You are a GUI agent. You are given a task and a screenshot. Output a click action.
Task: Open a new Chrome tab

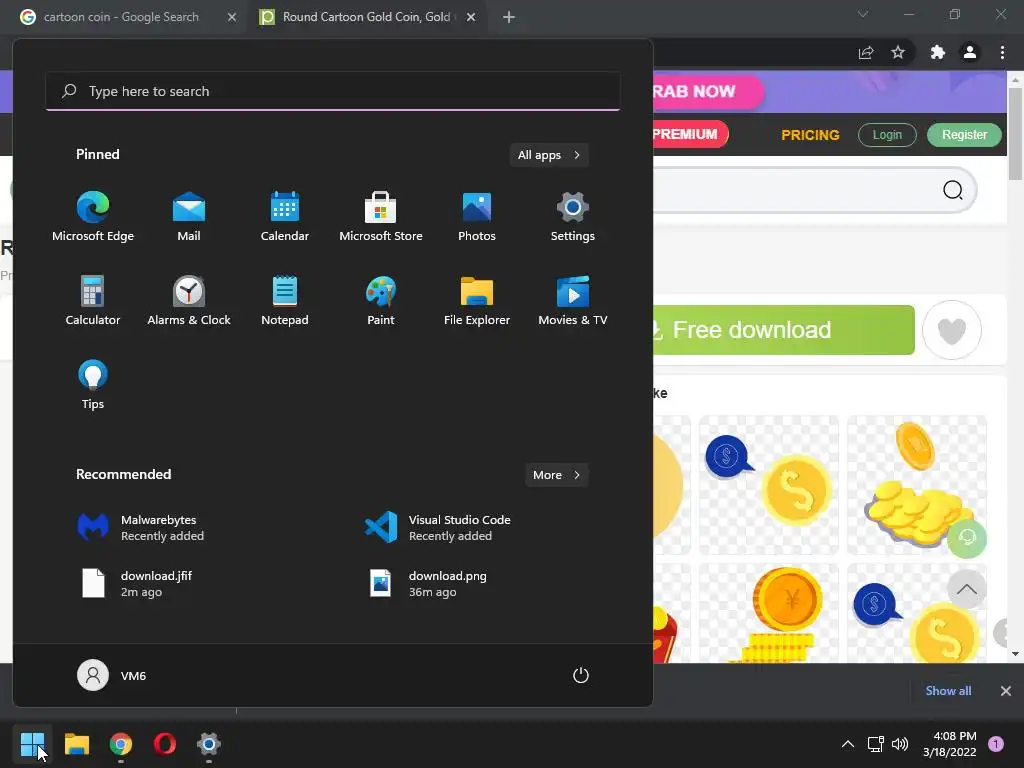(509, 17)
